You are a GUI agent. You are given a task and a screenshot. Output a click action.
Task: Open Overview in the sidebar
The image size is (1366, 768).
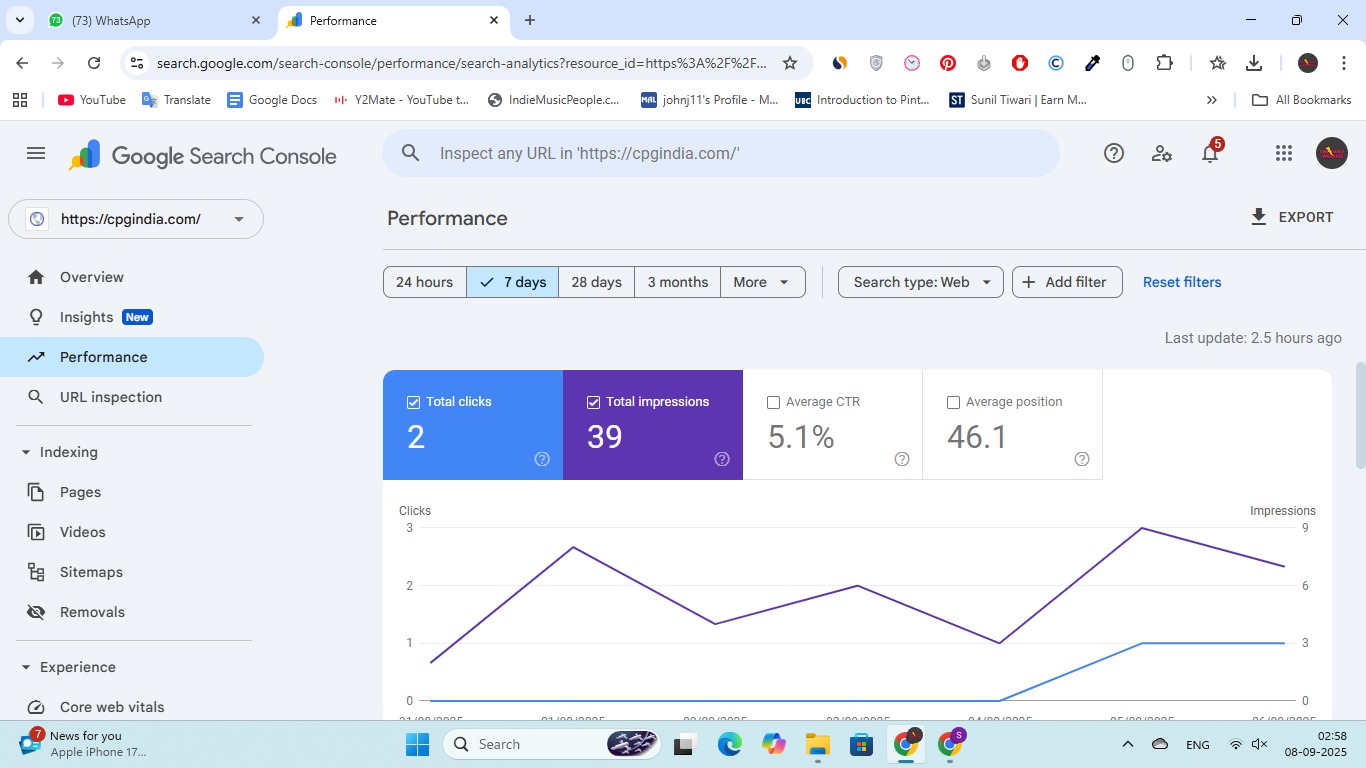[x=132, y=277]
